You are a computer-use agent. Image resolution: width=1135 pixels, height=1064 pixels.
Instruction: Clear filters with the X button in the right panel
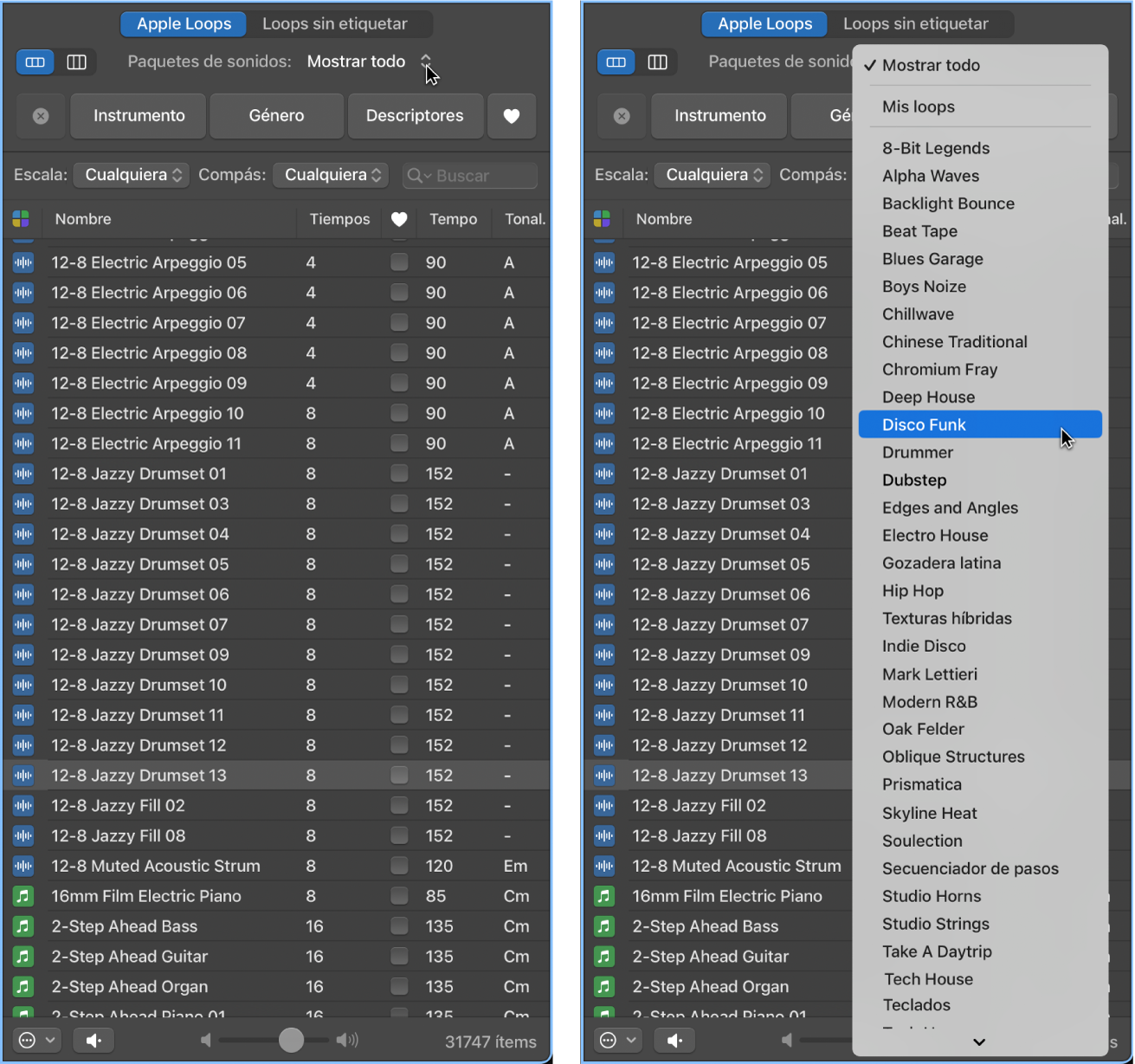(x=622, y=116)
